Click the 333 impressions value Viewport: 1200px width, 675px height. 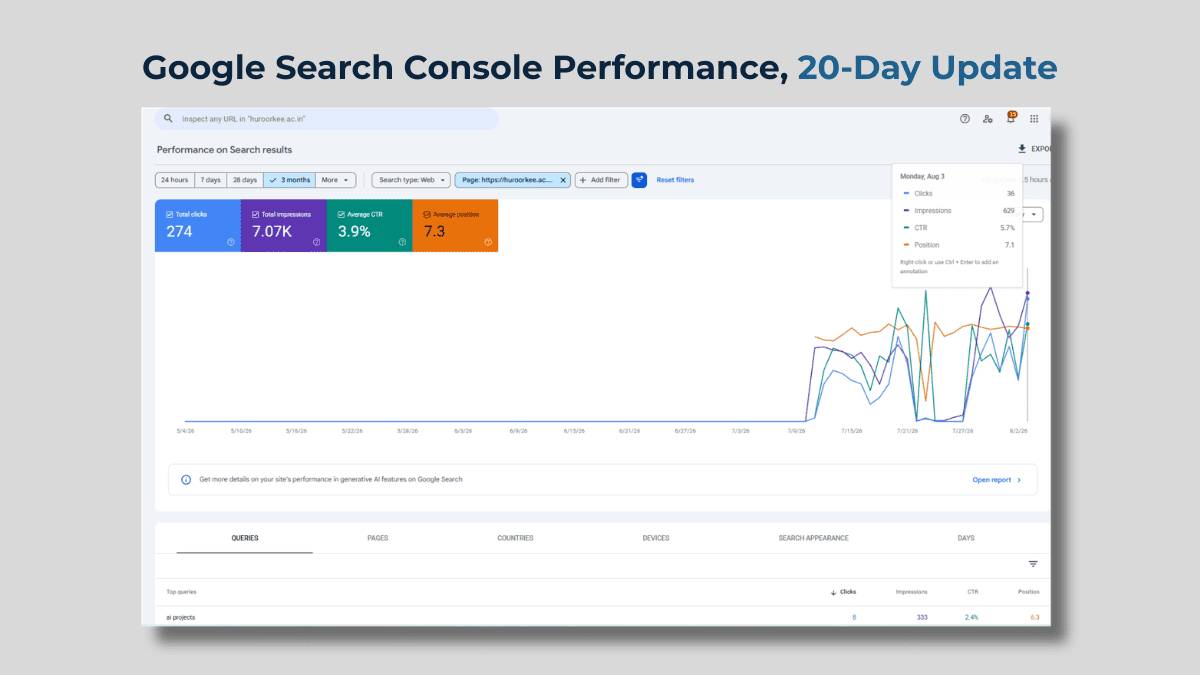pyautogui.click(x=922, y=617)
